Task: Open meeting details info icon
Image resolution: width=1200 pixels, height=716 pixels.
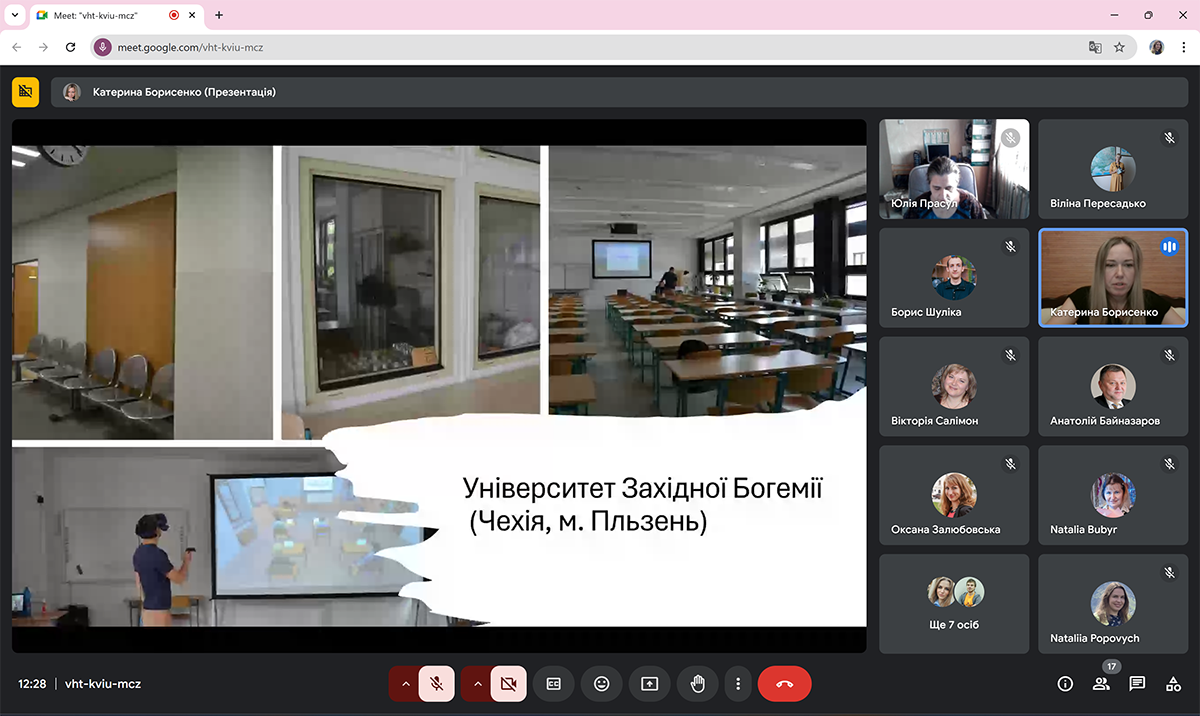Action: click(x=1065, y=684)
